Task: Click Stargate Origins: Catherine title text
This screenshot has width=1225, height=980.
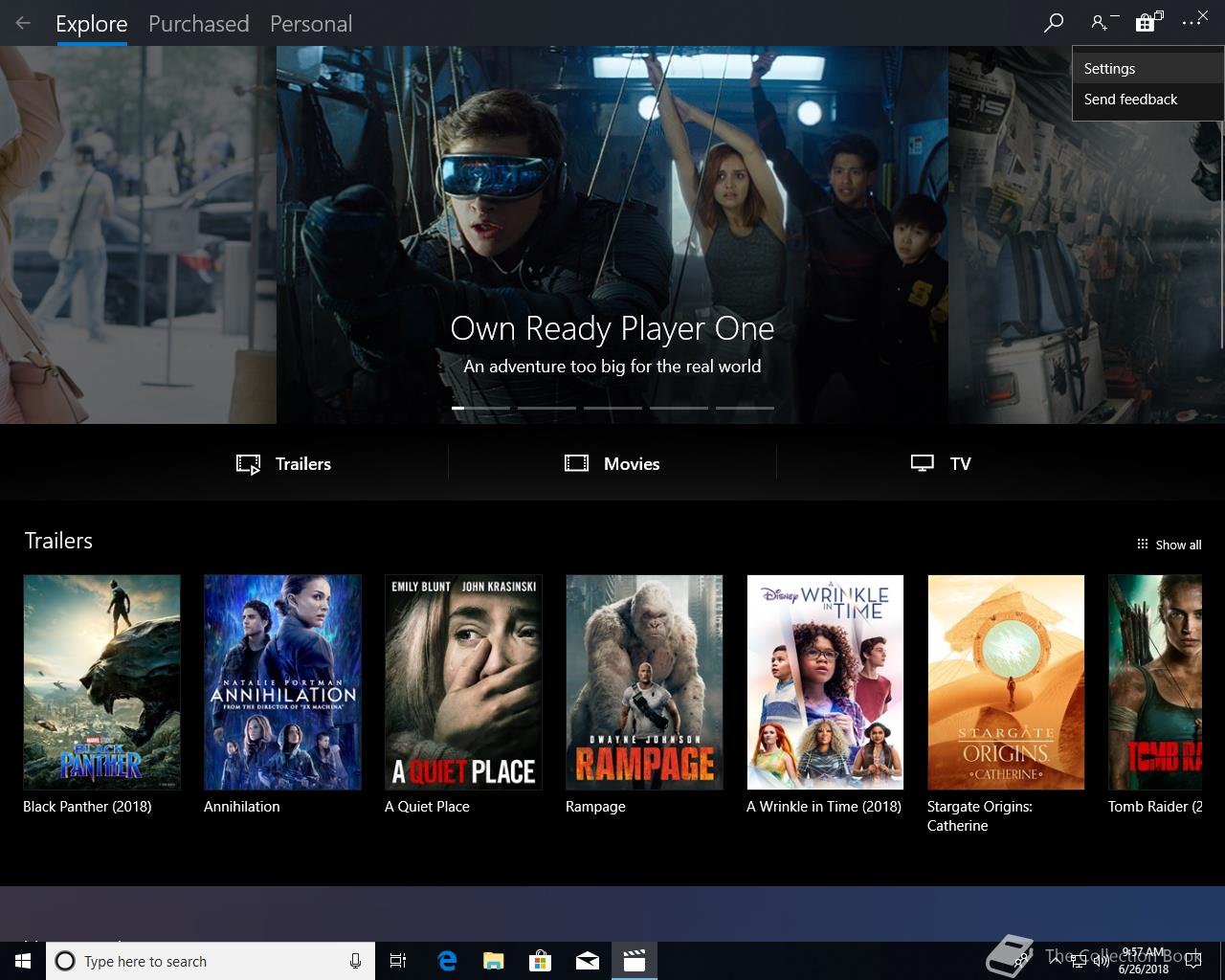Action: (x=980, y=816)
